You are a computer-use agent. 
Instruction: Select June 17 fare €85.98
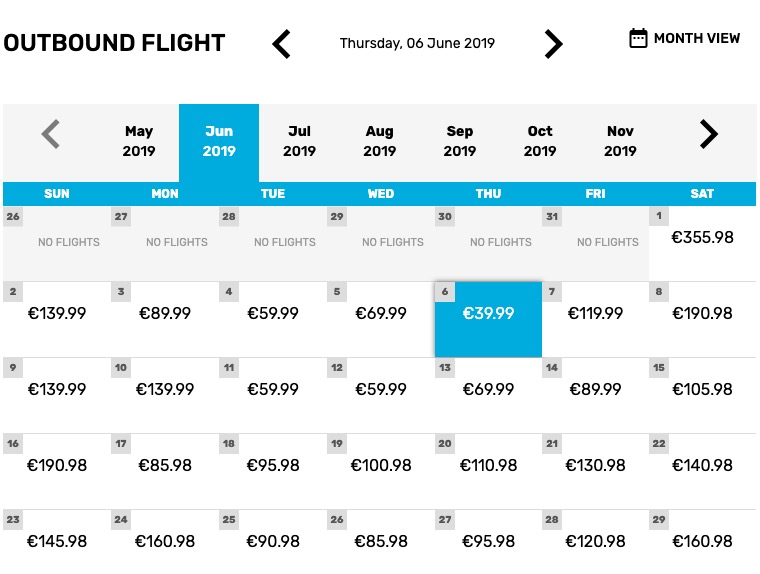pos(165,471)
